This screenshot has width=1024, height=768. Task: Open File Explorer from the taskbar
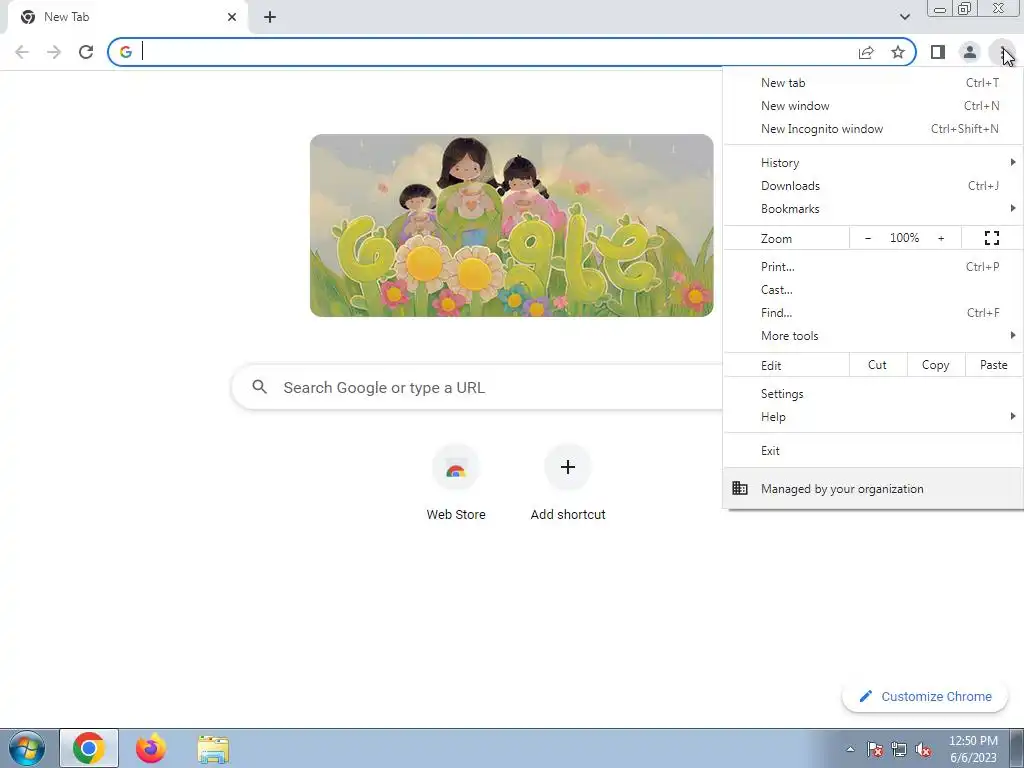click(214, 749)
